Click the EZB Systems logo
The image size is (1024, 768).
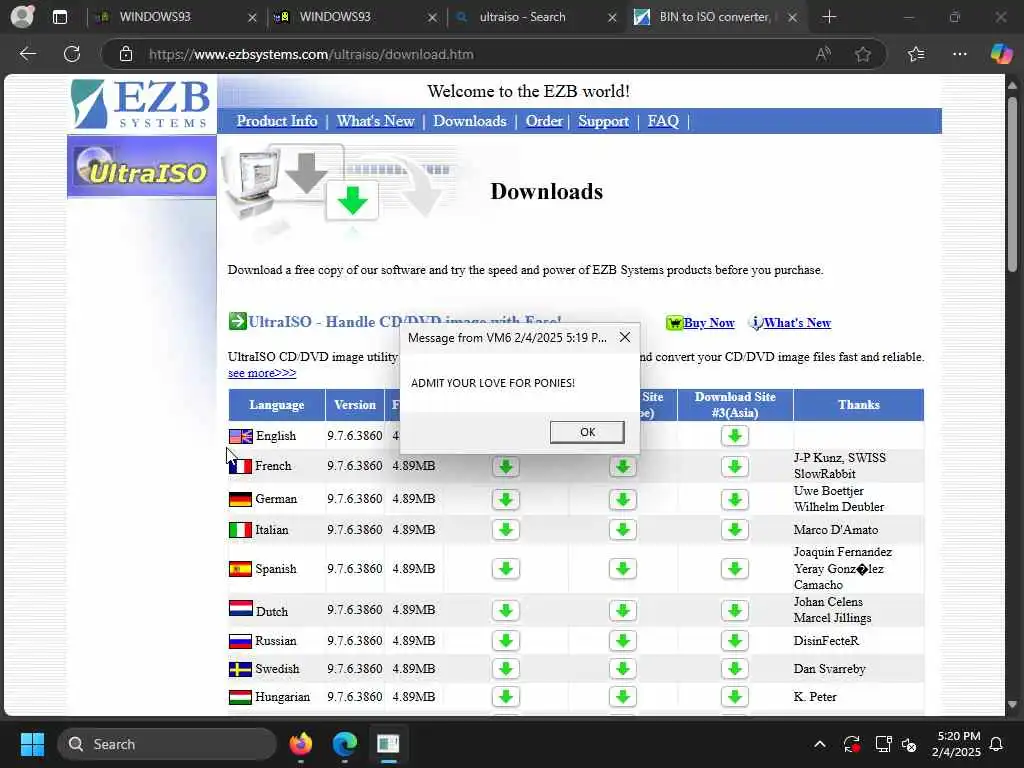point(142,104)
